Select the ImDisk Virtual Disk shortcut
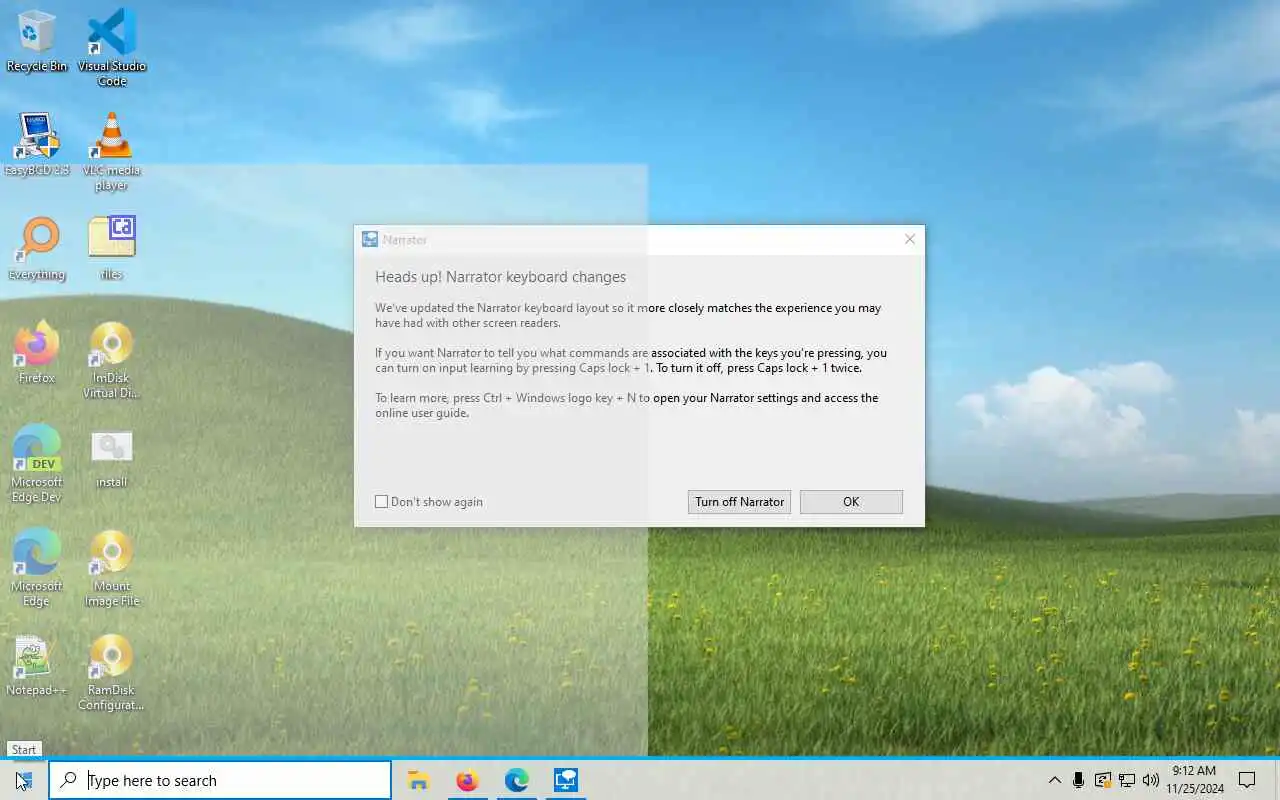 tap(112, 360)
